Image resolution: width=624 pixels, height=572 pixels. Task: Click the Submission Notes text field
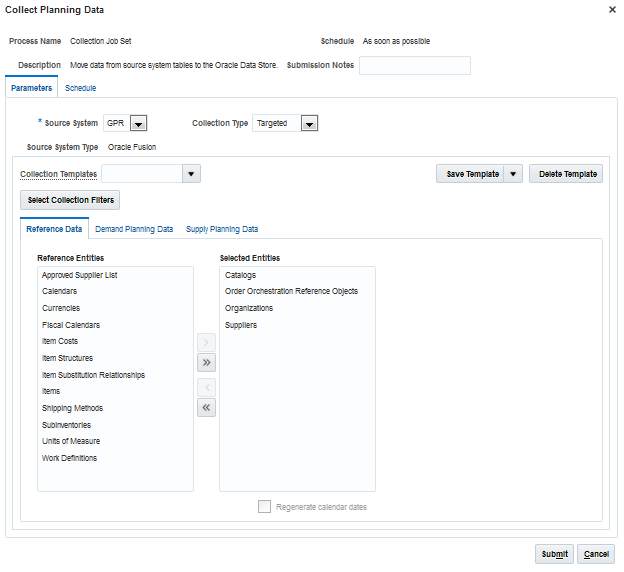(414, 66)
